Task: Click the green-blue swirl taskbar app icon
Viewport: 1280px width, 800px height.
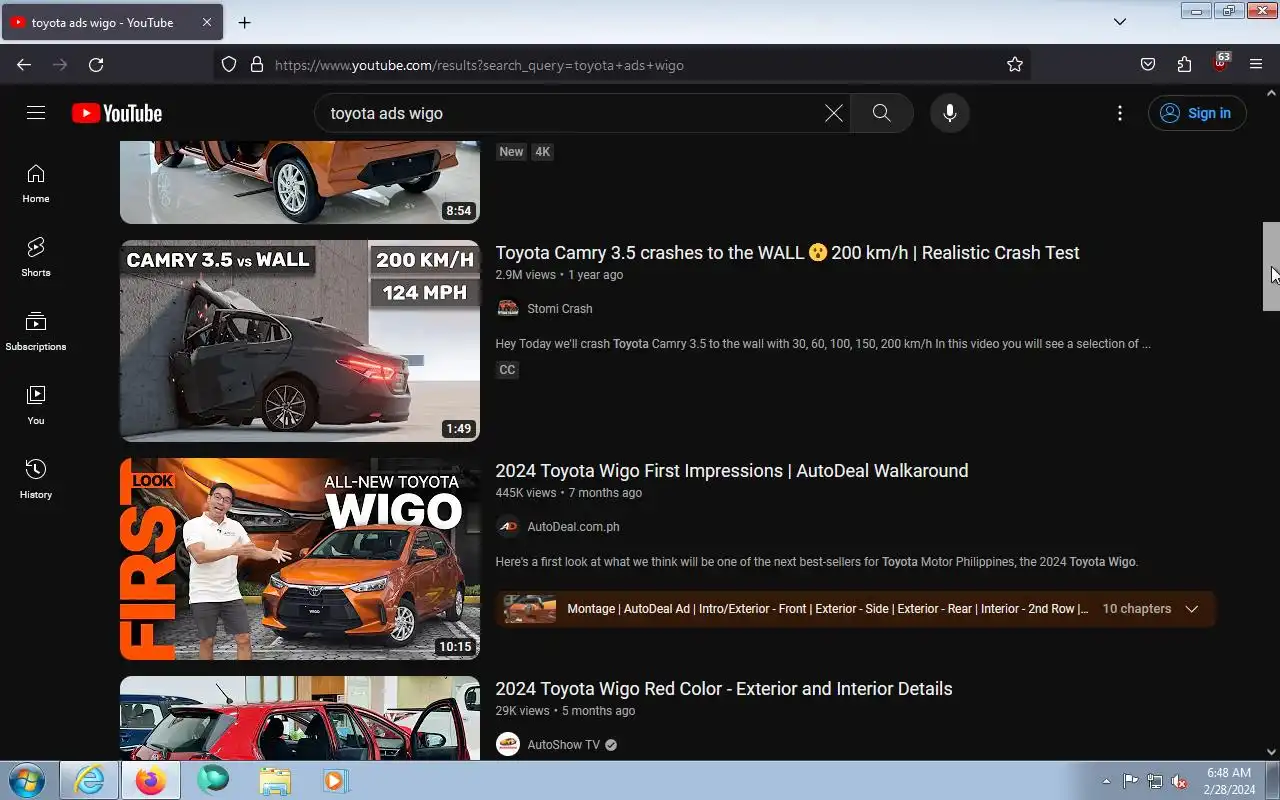Action: (212, 780)
